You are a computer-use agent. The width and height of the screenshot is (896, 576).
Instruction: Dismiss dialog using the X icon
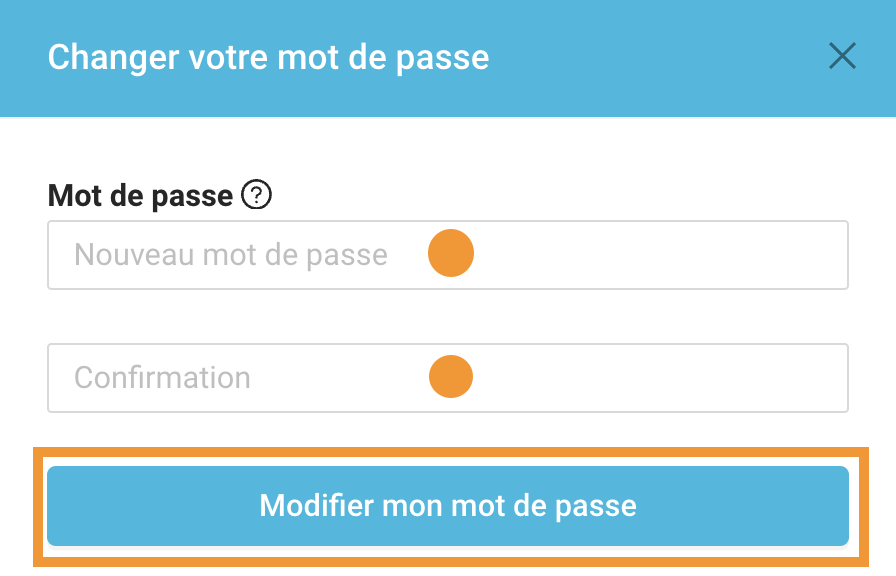(842, 56)
